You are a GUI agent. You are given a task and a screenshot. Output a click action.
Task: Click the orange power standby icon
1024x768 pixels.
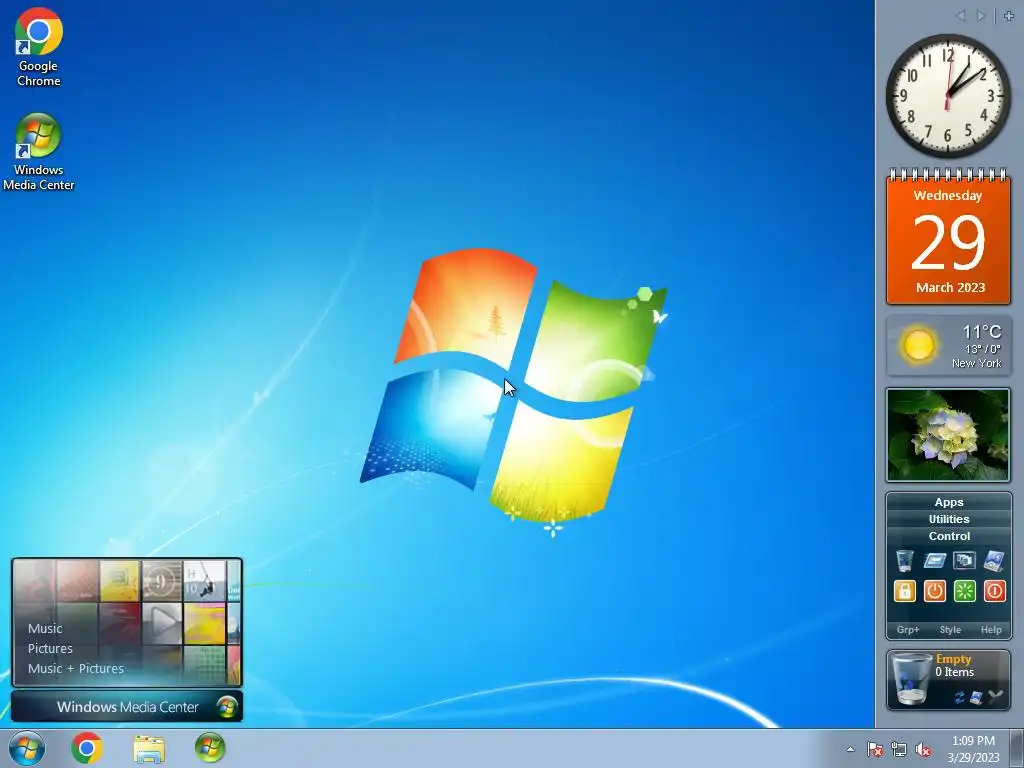pyautogui.click(x=935, y=591)
